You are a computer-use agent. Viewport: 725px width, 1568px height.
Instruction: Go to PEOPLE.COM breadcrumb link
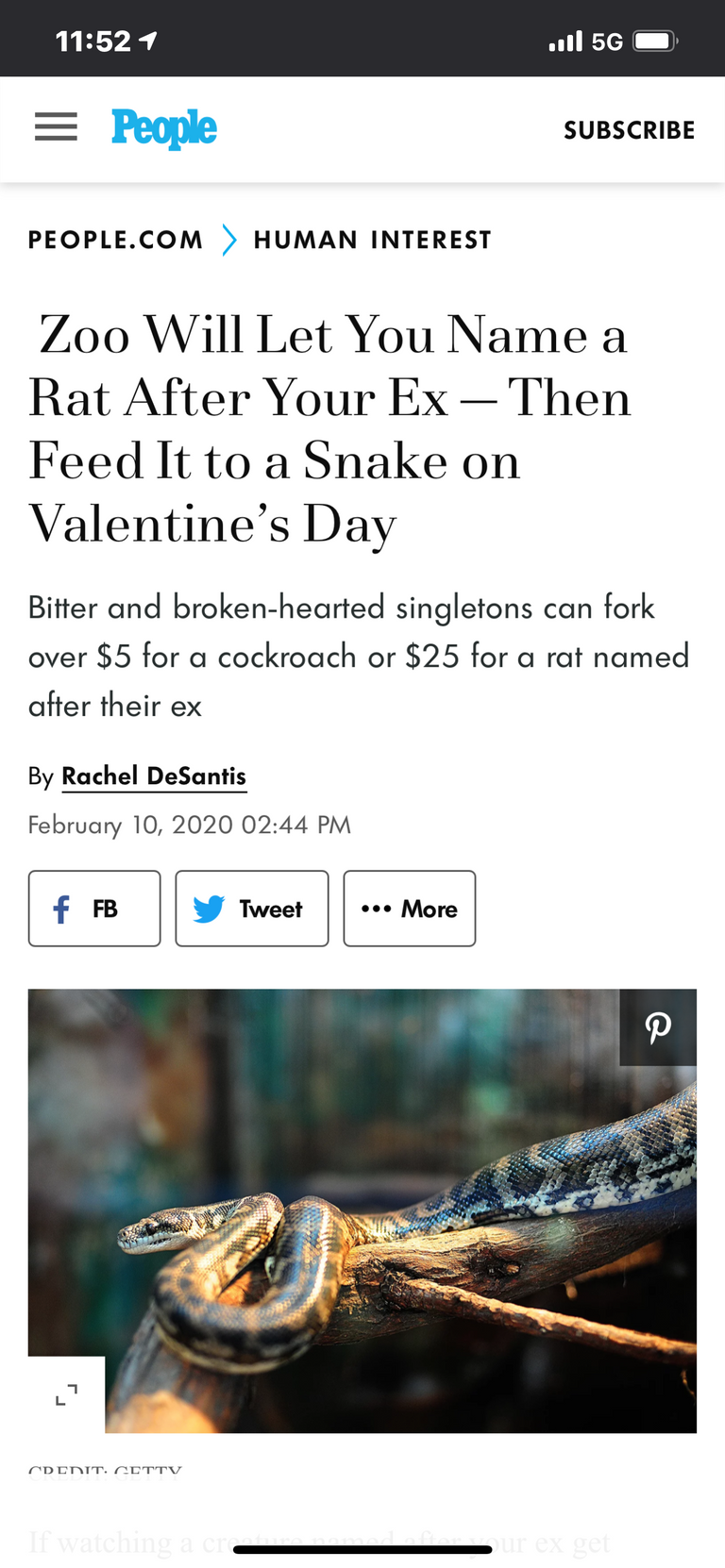pos(115,240)
